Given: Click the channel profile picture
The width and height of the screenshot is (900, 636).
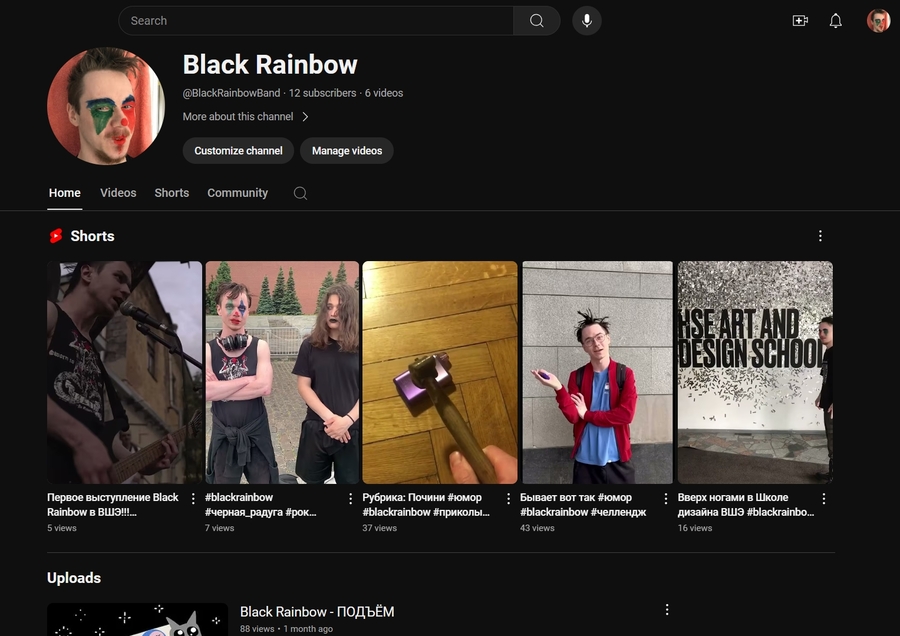Looking at the screenshot, I should (x=106, y=106).
